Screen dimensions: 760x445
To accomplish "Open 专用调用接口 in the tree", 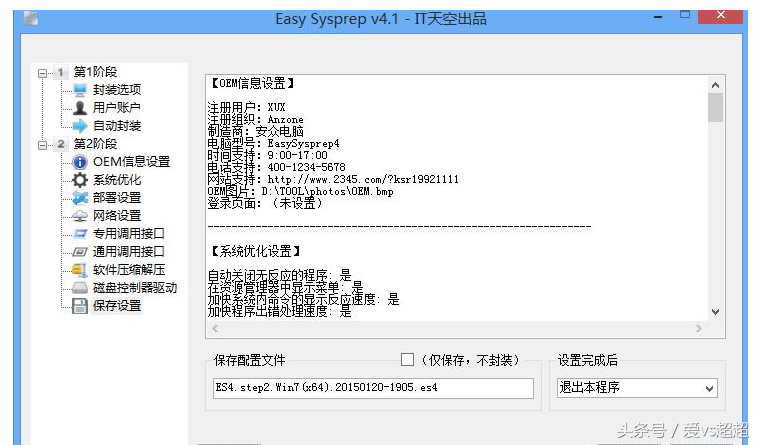I will (x=128, y=234).
